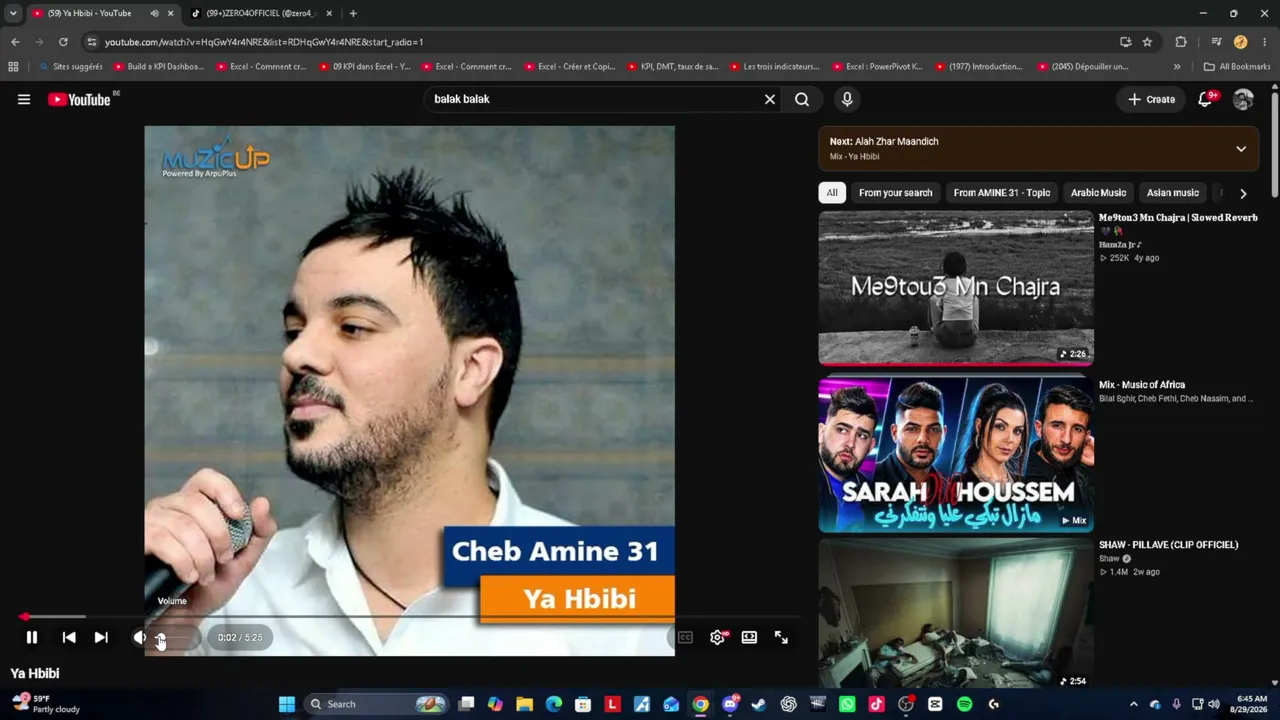Open the Chrome three-dot menu
1280x720 pixels.
[x=1265, y=42]
